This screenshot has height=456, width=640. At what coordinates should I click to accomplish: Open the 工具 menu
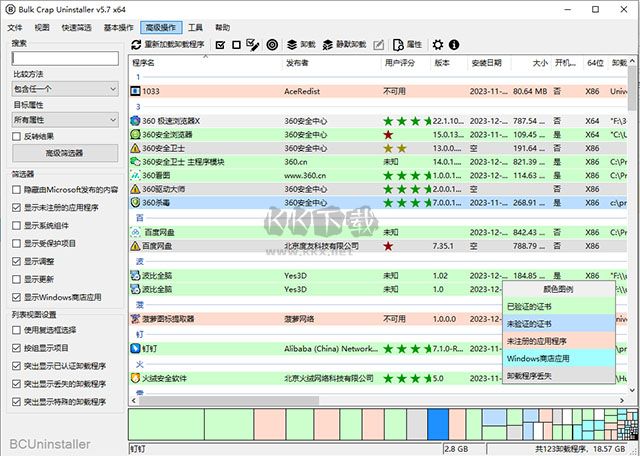click(195, 27)
